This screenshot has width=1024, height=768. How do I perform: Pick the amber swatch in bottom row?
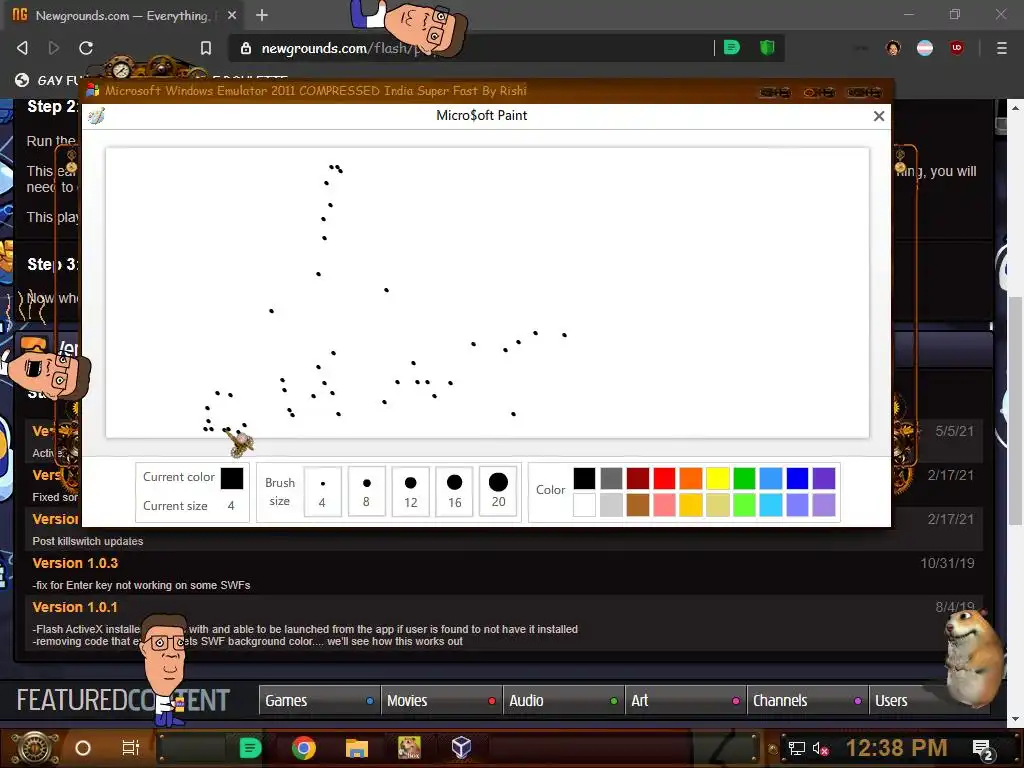click(691, 505)
